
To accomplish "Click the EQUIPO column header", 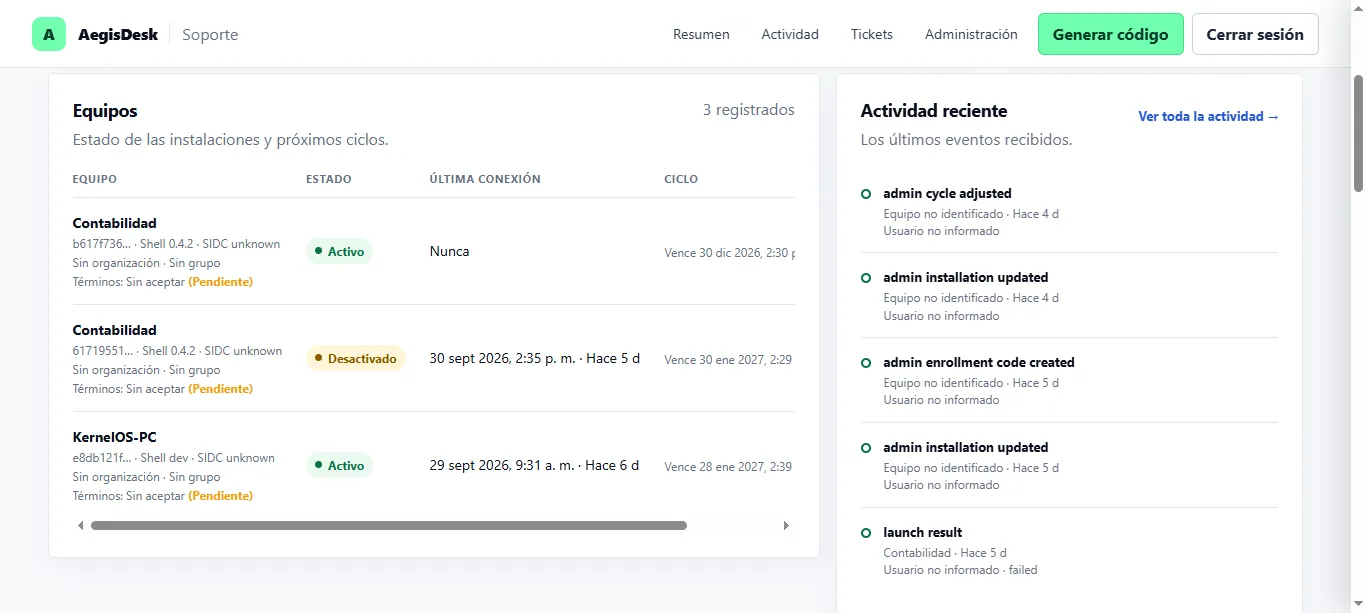I will click(95, 179).
